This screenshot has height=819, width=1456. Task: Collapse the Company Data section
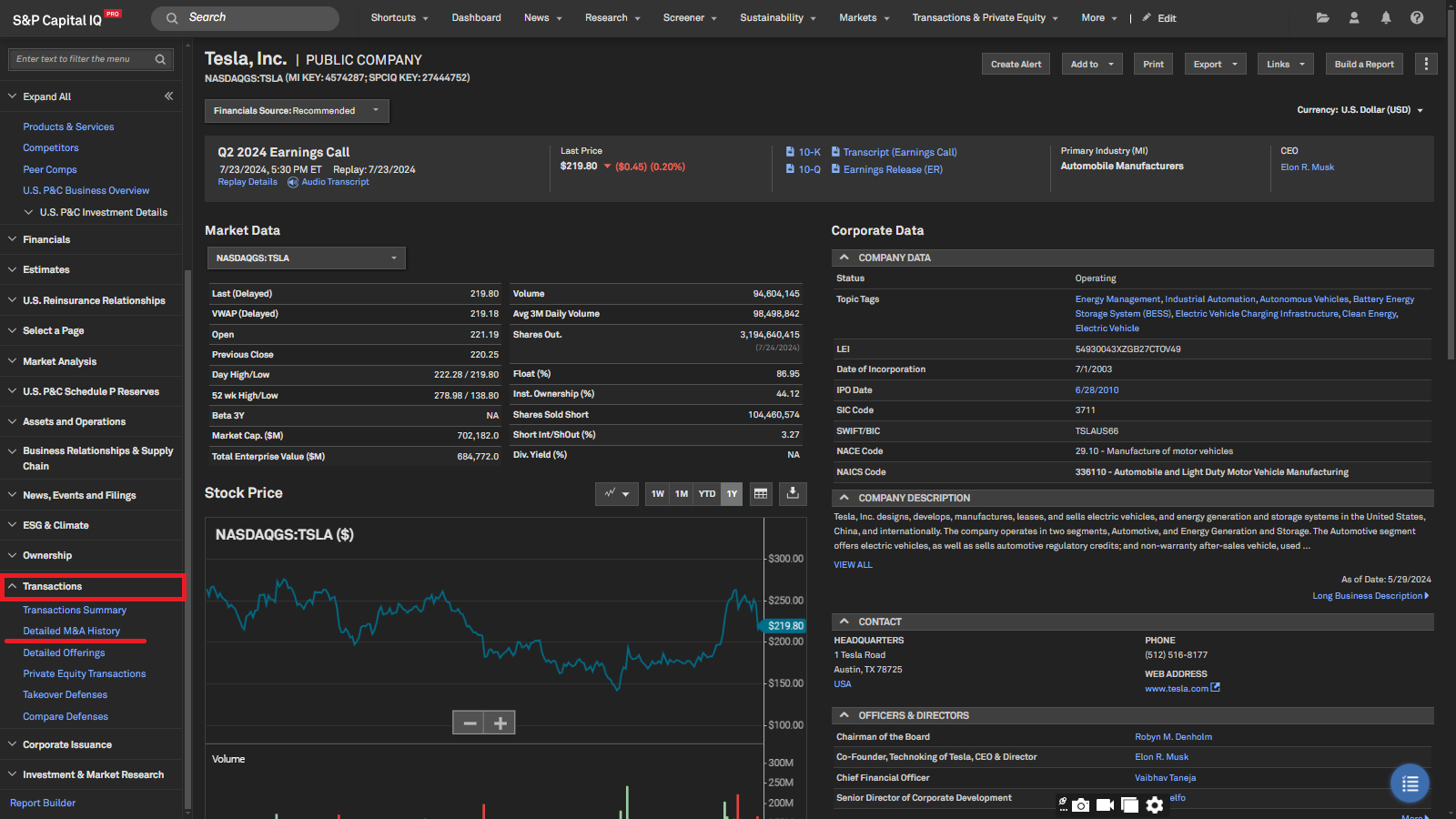844,258
